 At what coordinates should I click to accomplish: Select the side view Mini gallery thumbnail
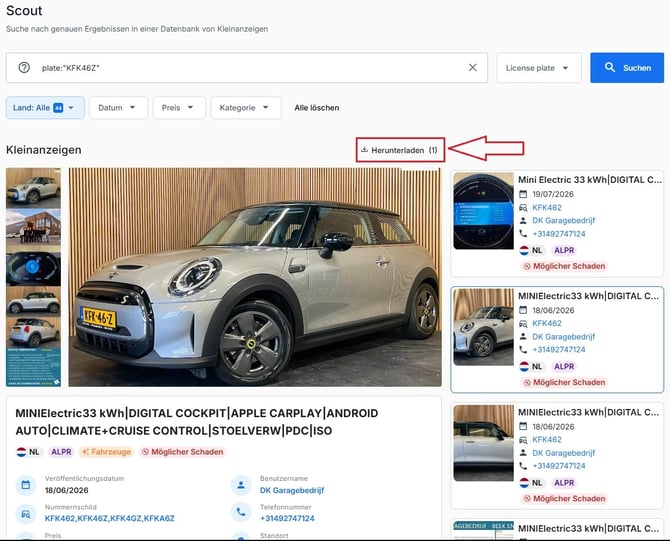click(x=33, y=301)
